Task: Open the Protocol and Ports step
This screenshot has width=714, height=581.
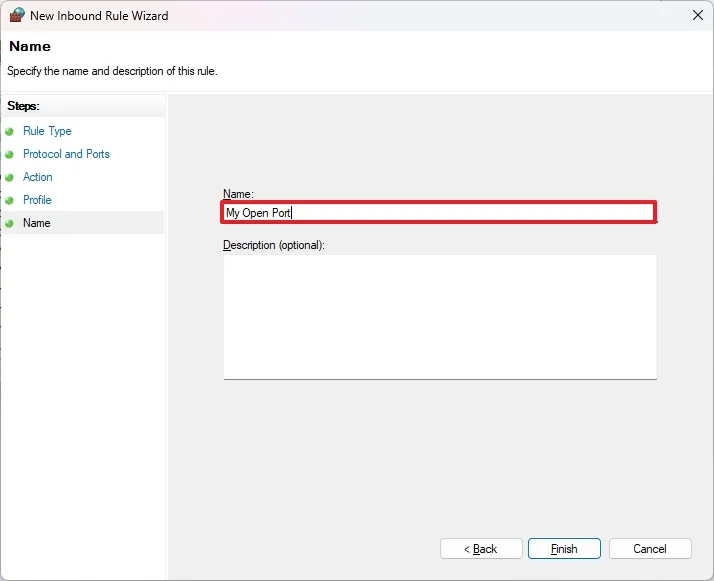Action: 66,154
